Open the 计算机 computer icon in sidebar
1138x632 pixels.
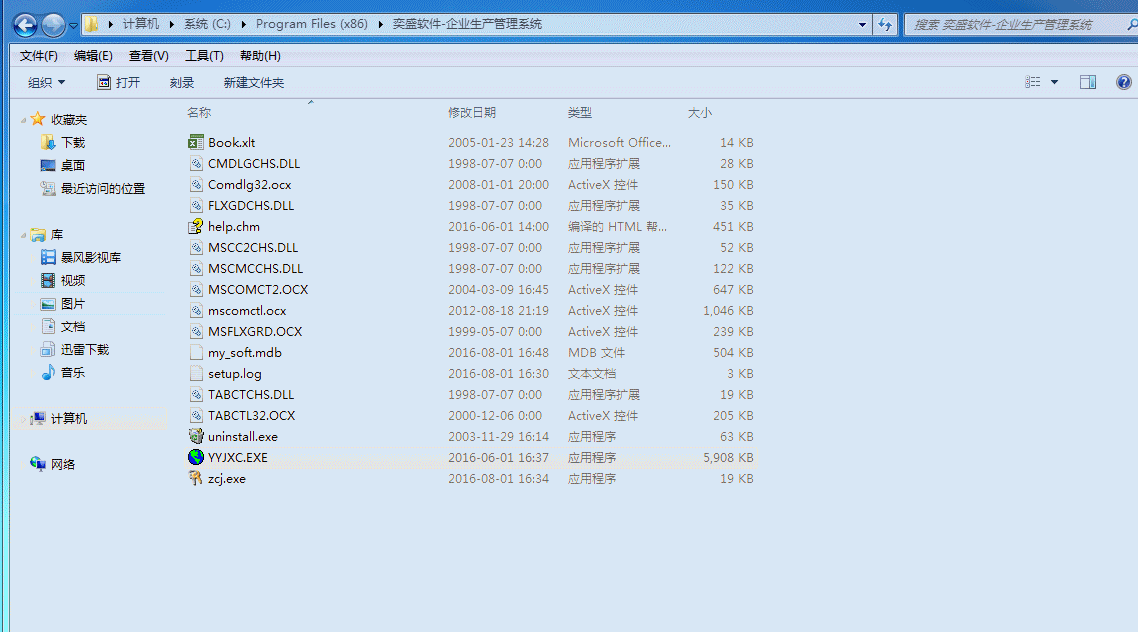(x=38, y=418)
